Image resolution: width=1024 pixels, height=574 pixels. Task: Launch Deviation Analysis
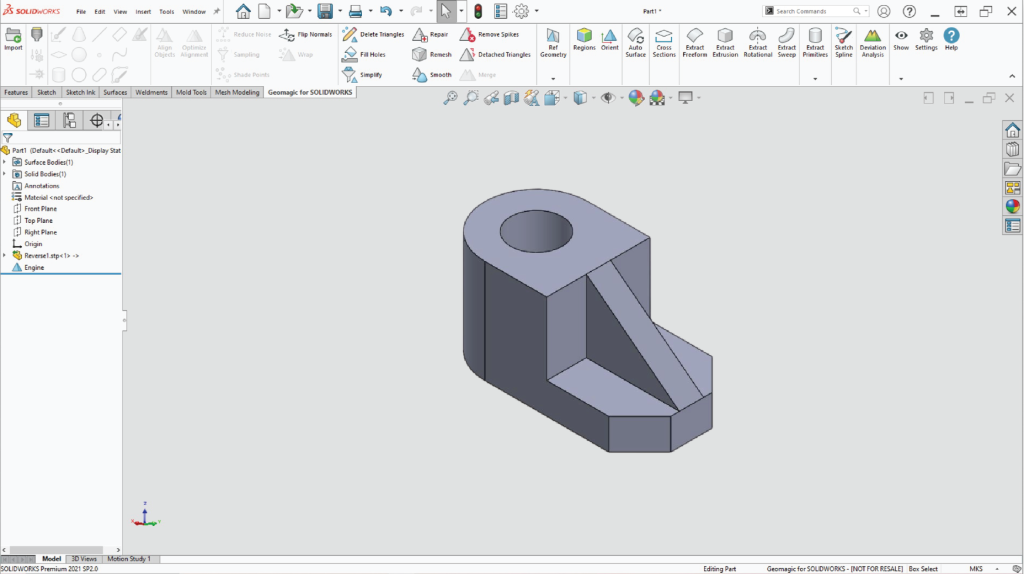click(873, 42)
